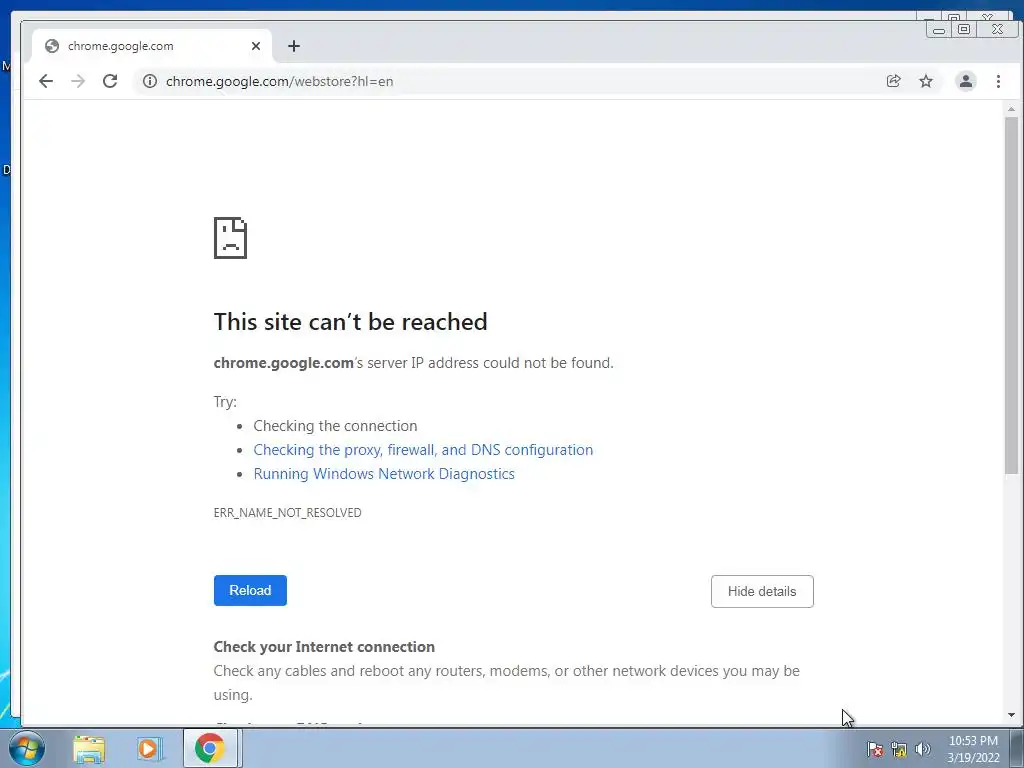Run Windows Network Diagnostics link

click(384, 474)
